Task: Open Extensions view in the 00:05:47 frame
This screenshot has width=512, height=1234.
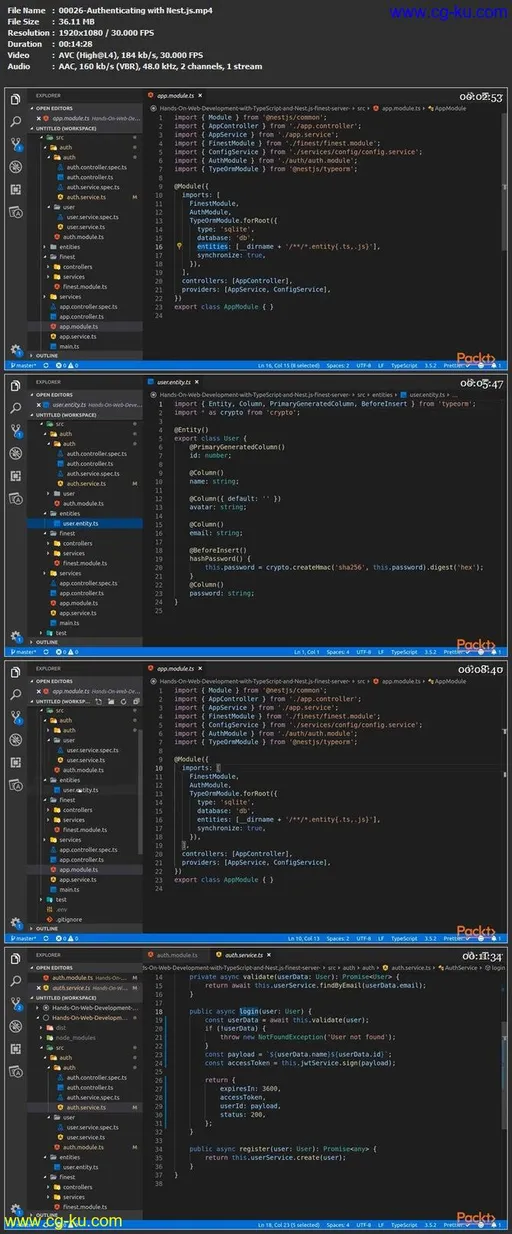Action: click(15, 476)
